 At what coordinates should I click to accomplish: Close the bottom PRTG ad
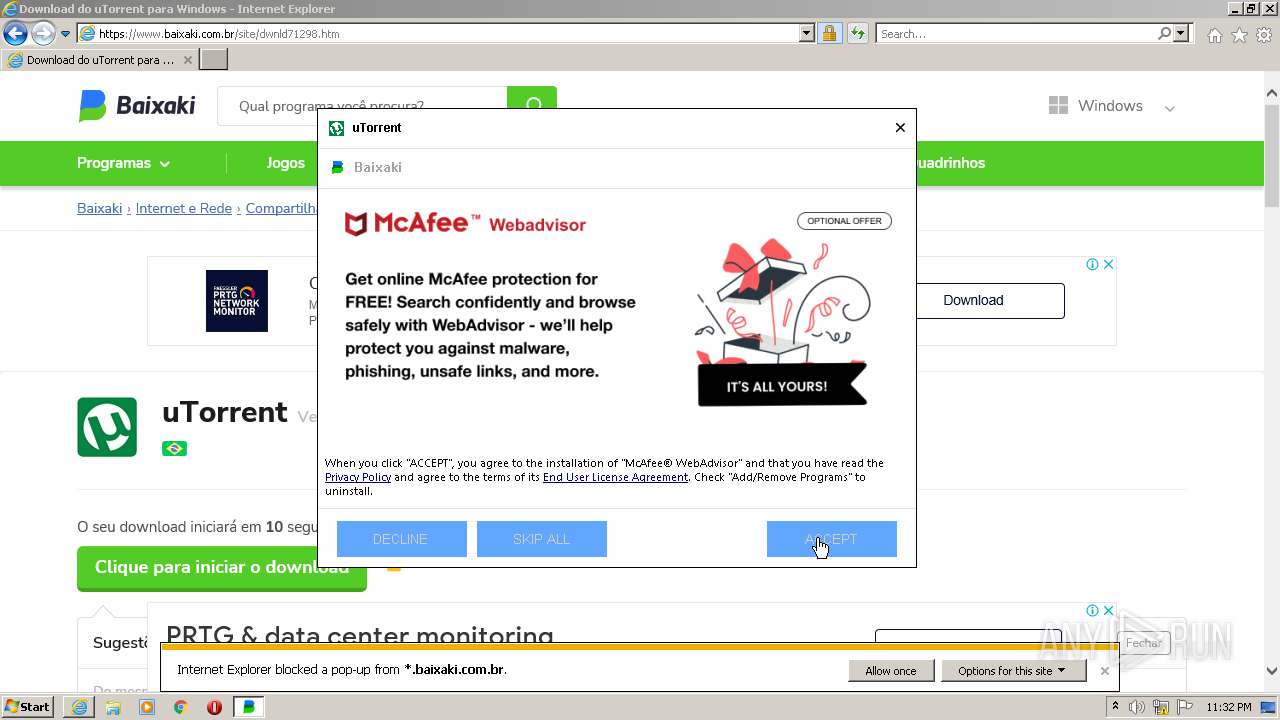1108,610
